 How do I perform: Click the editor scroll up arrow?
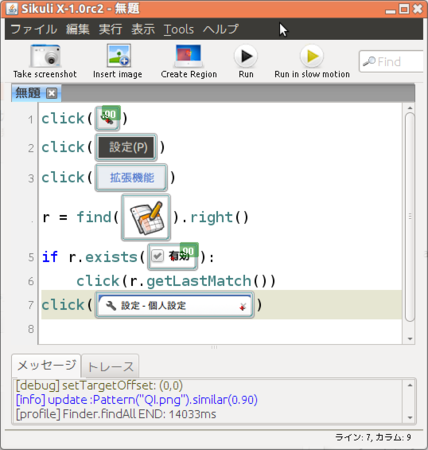(x=410, y=108)
